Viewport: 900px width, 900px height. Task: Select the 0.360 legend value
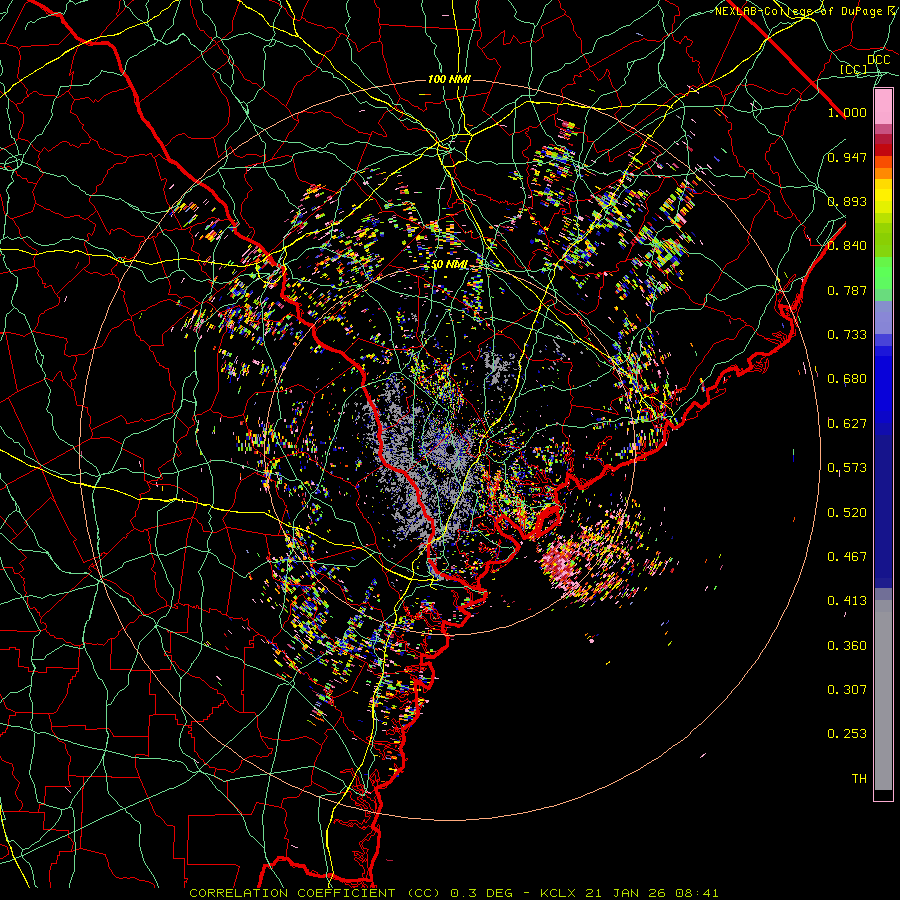click(x=847, y=646)
